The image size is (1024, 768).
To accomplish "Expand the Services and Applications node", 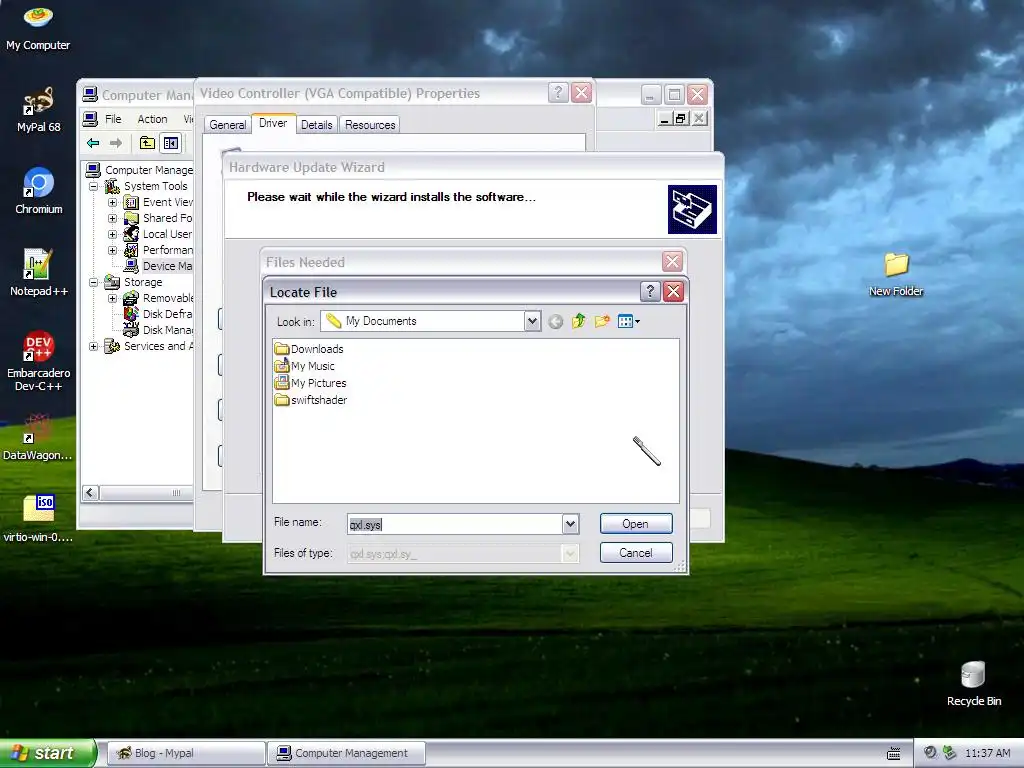I will (x=93, y=346).
